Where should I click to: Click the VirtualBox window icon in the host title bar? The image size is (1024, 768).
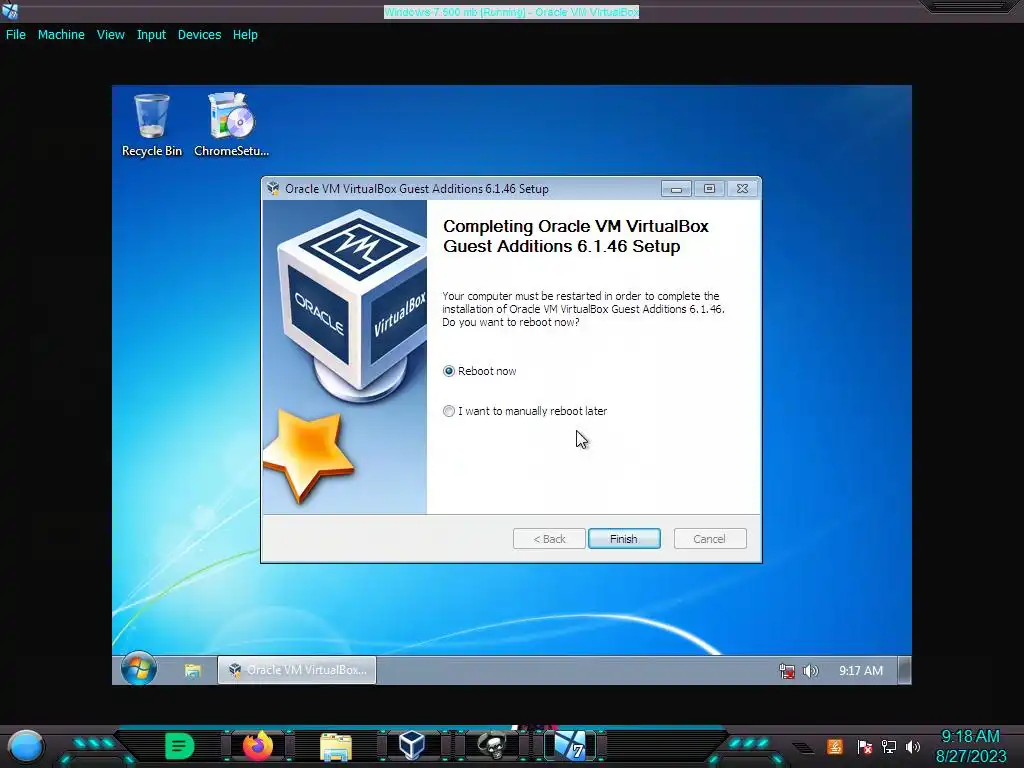[x=10, y=11]
